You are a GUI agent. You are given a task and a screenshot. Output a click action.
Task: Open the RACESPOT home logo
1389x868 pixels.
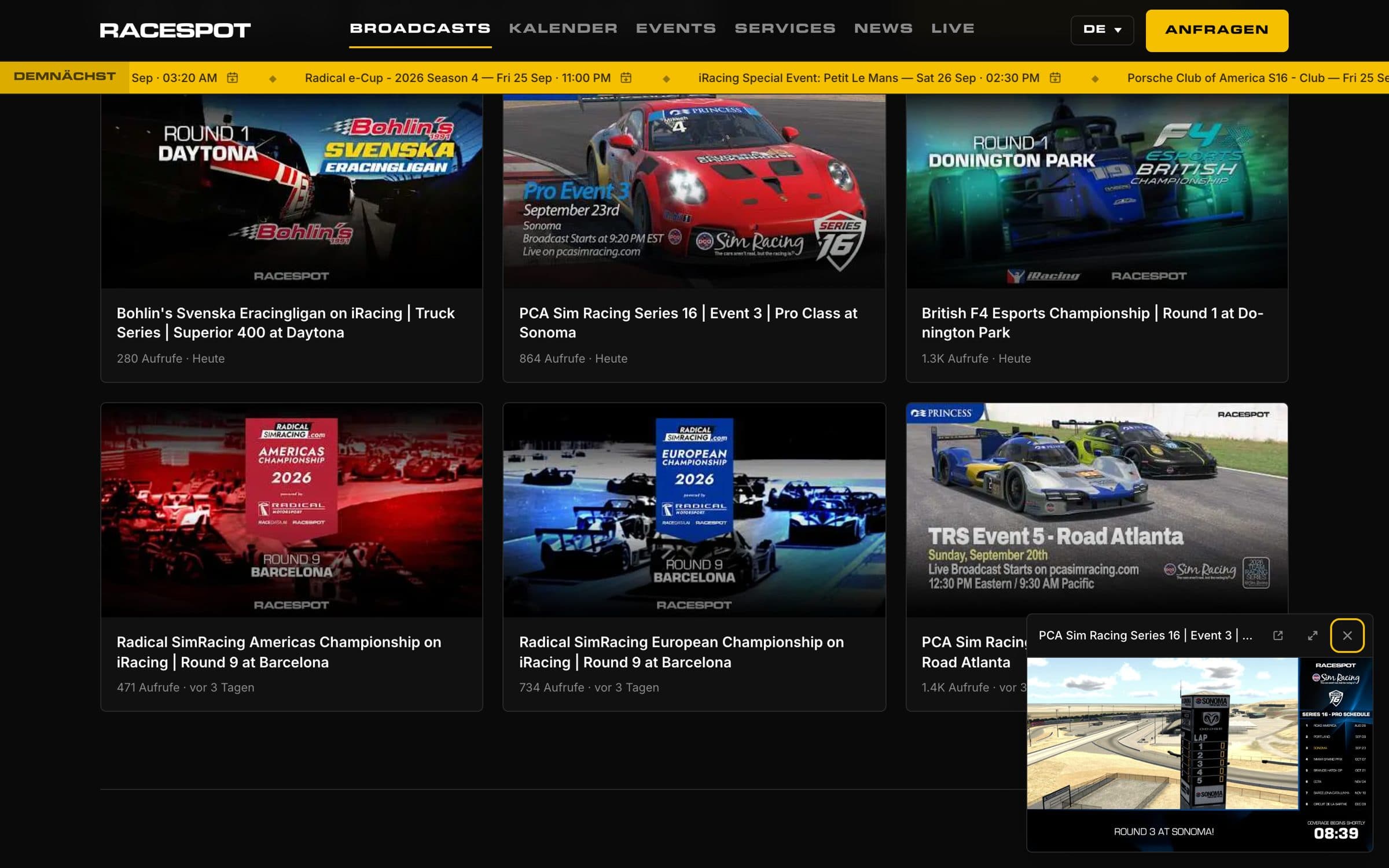coord(175,30)
